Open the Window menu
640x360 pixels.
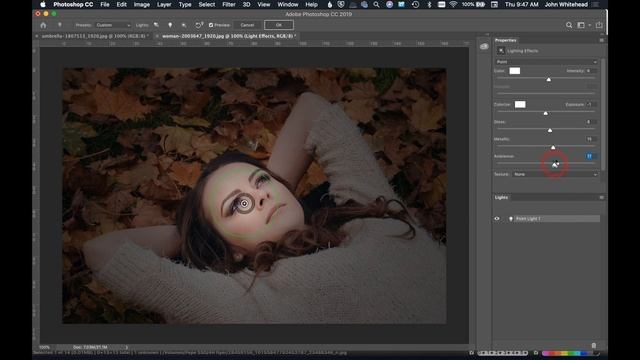[x=288, y=4]
